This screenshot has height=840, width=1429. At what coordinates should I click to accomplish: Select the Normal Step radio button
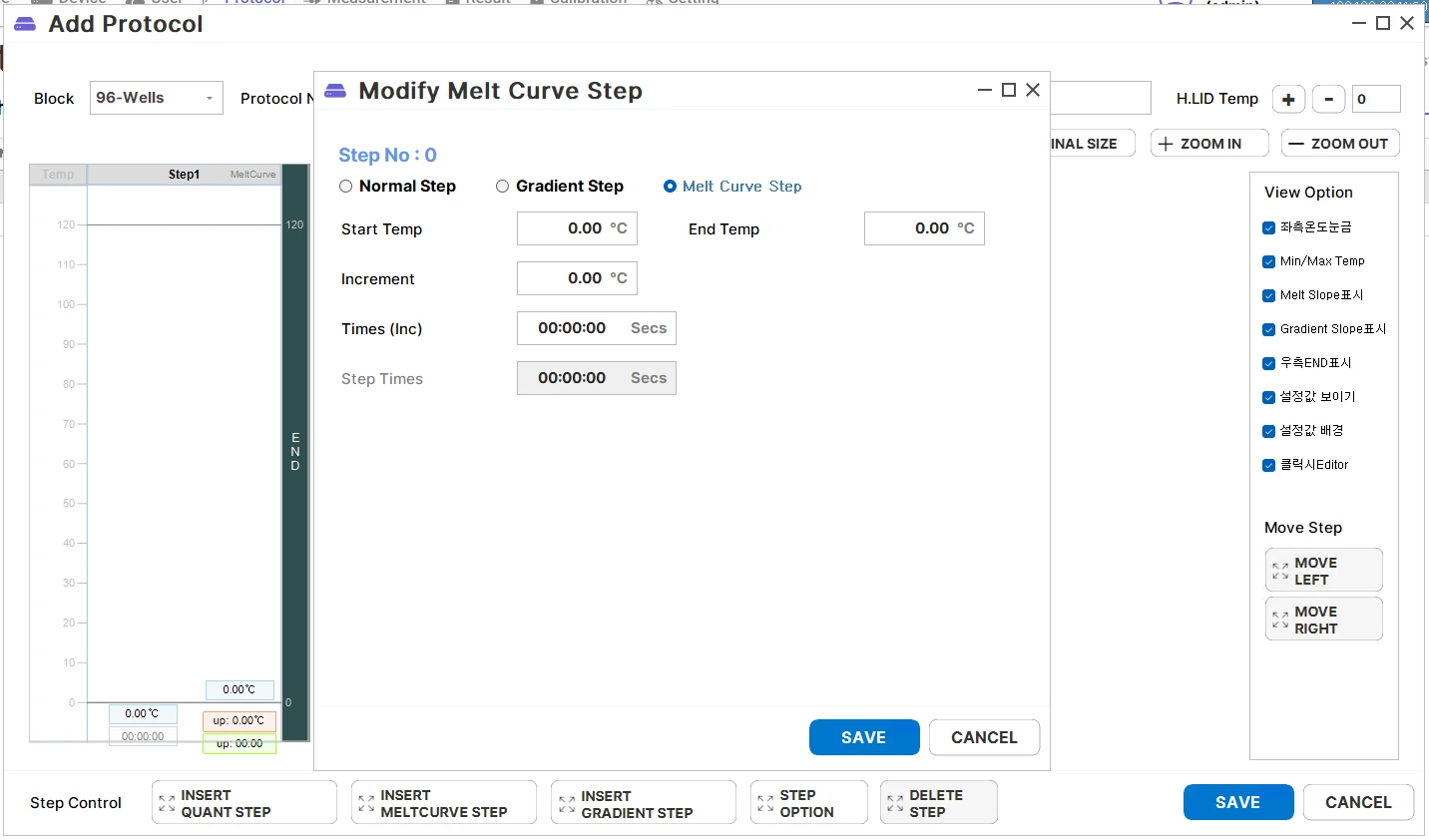pos(346,187)
